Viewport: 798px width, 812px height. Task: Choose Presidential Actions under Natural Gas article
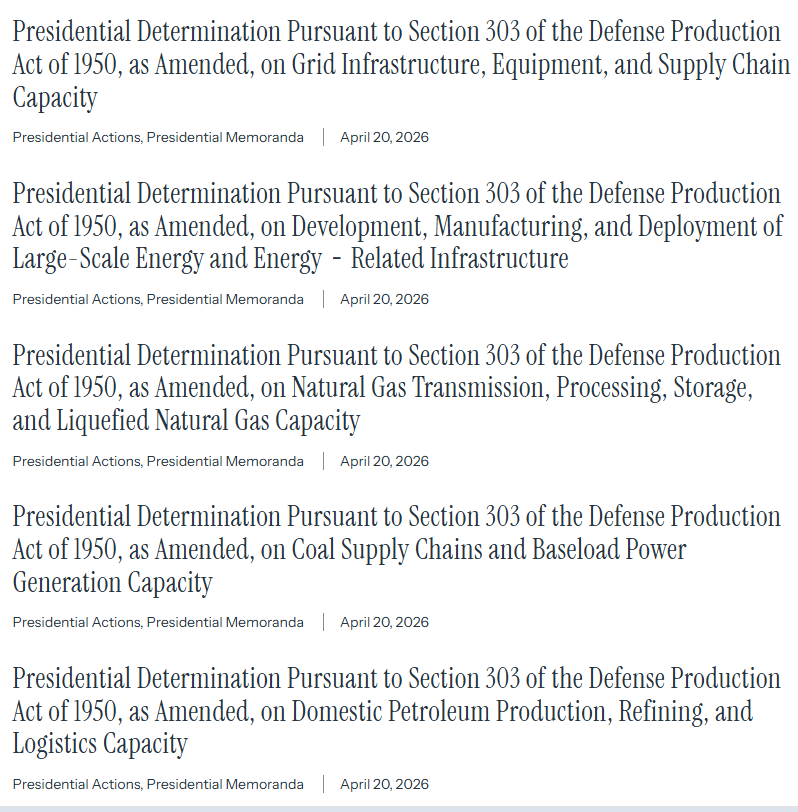[76, 461]
